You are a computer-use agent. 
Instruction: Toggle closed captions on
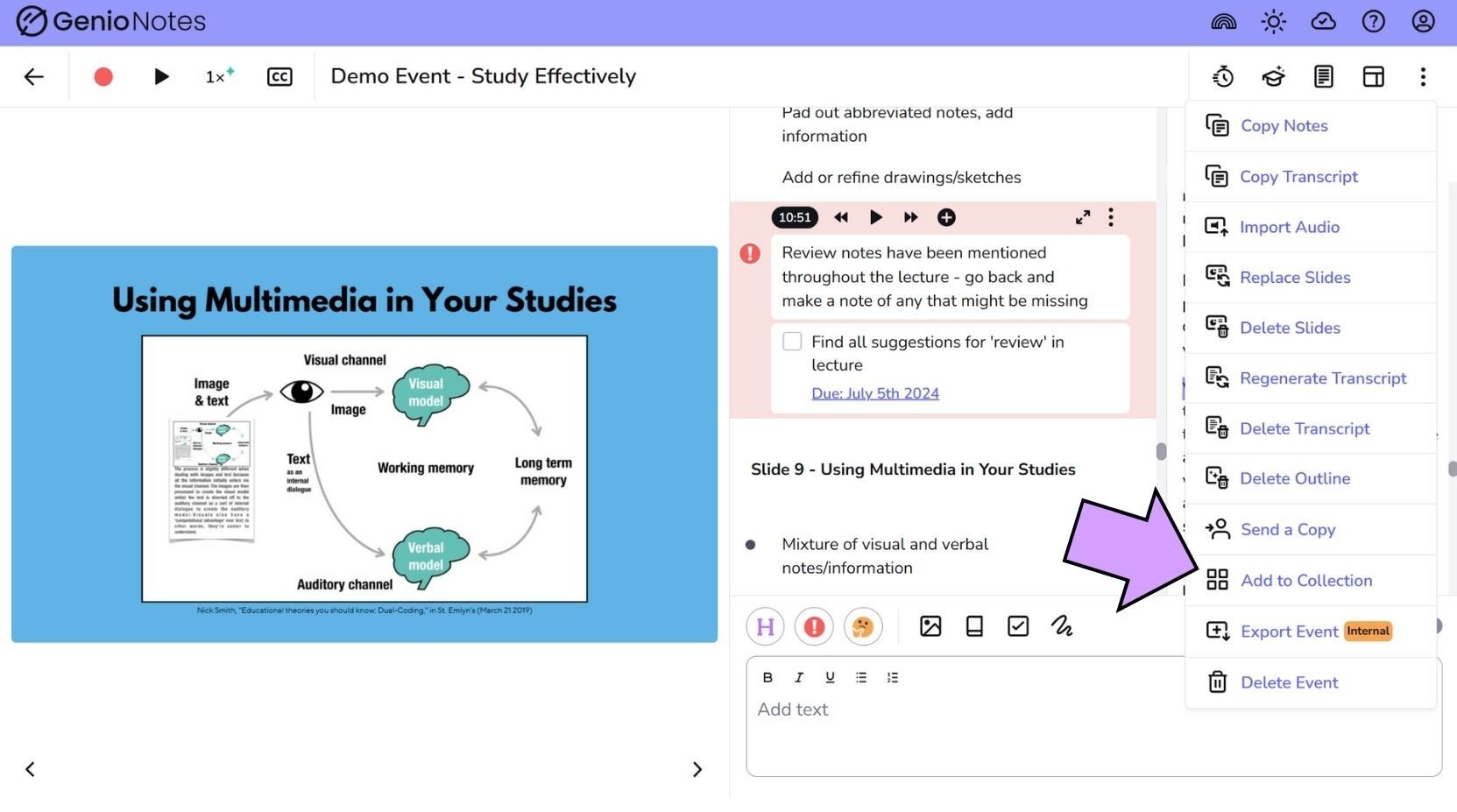(279, 76)
